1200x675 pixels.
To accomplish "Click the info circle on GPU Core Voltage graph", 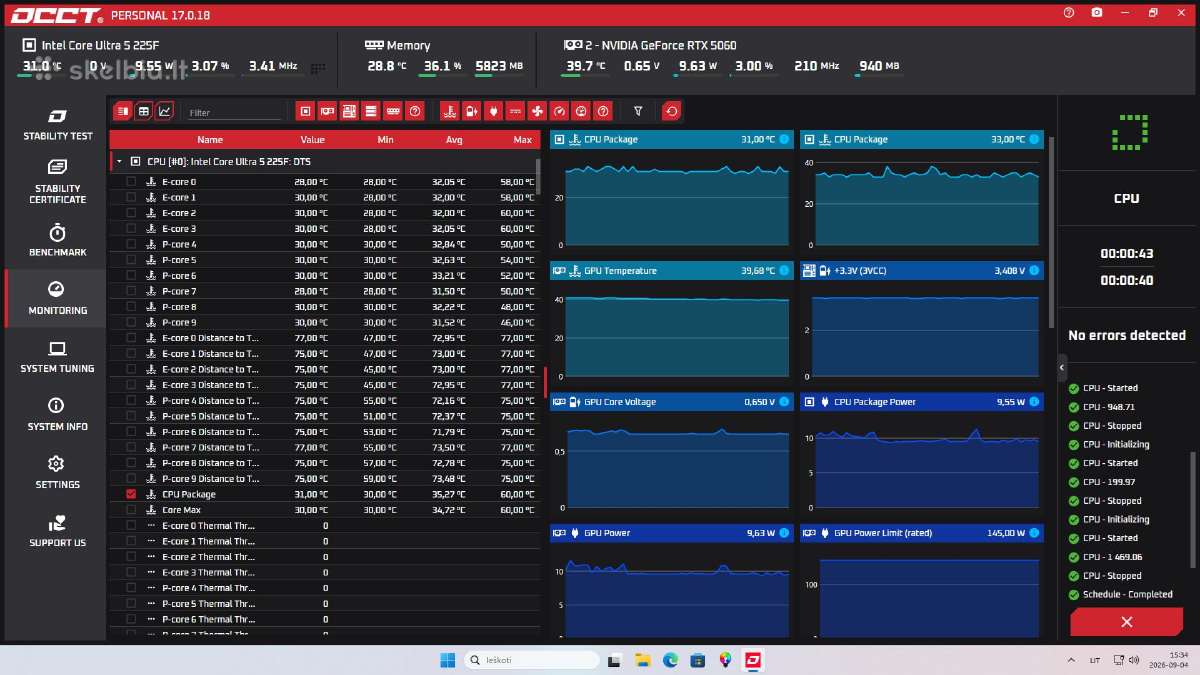I will click(x=783, y=402).
